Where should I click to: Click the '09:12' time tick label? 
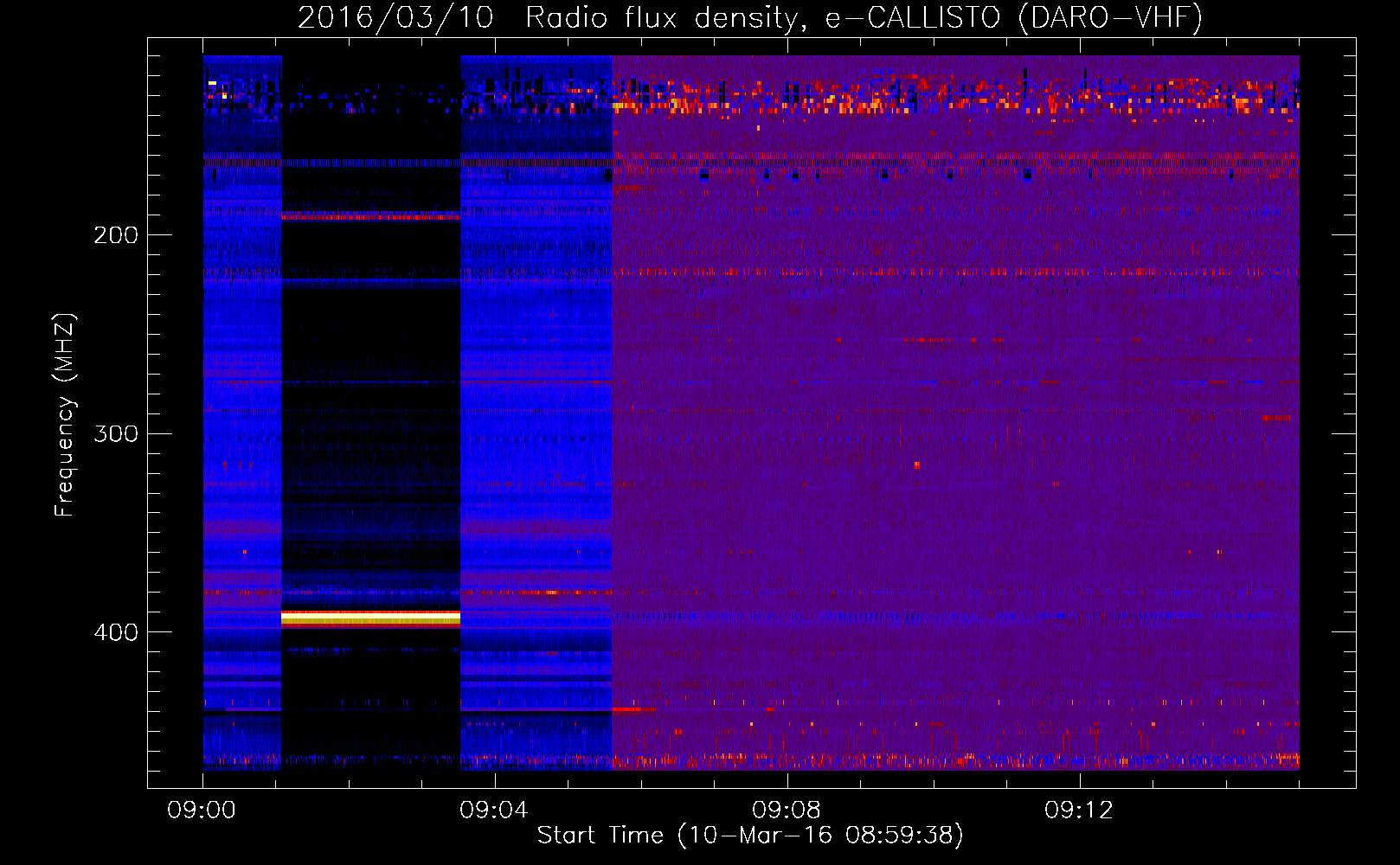click(1079, 810)
